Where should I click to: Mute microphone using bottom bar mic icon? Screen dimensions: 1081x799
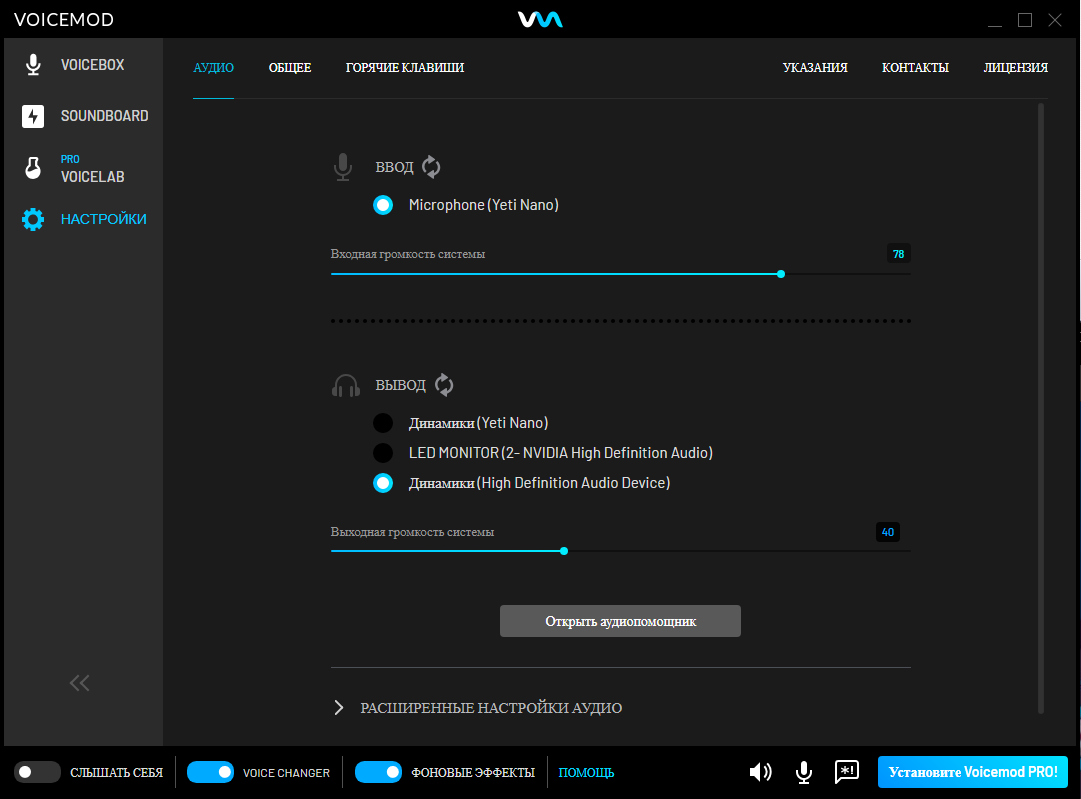[x=804, y=772]
